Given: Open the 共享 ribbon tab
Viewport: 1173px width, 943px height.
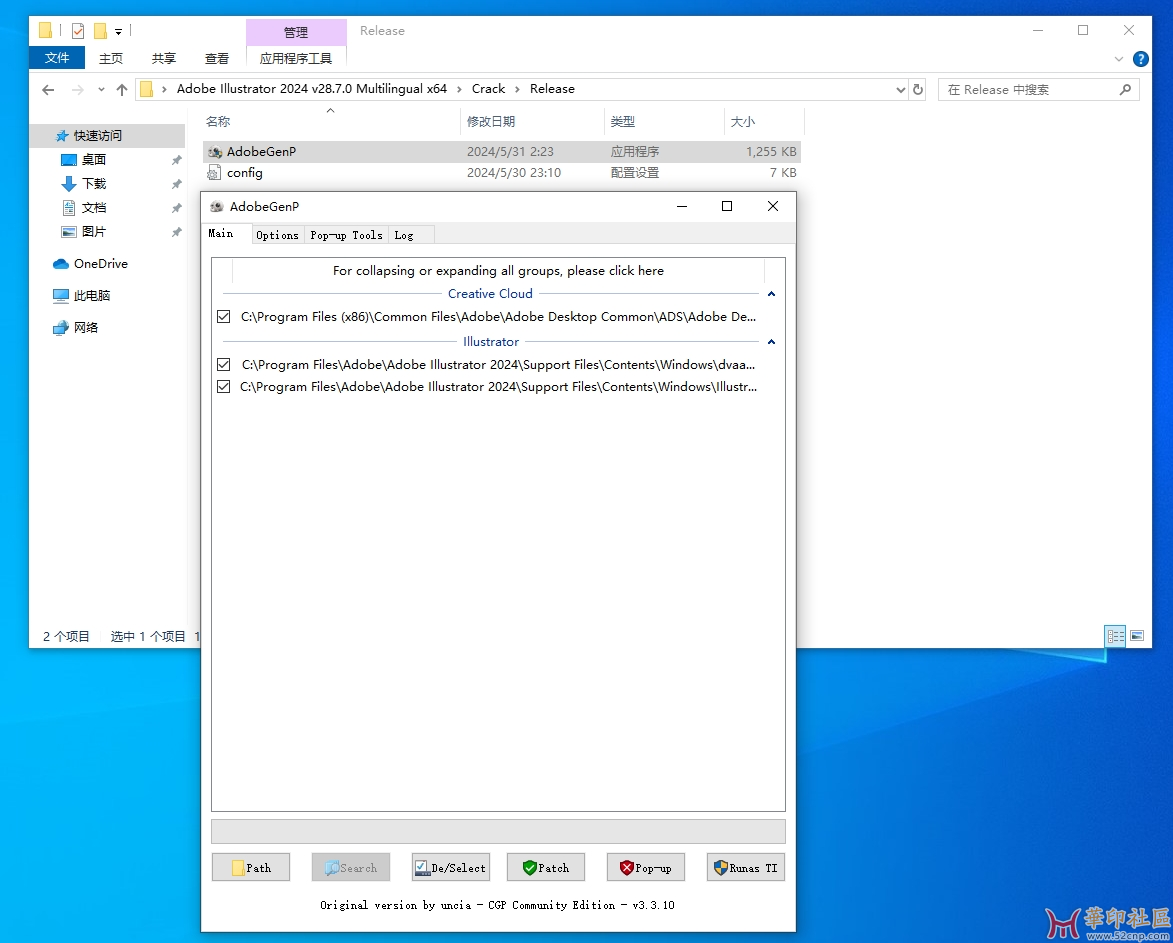Looking at the screenshot, I should 164,58.
